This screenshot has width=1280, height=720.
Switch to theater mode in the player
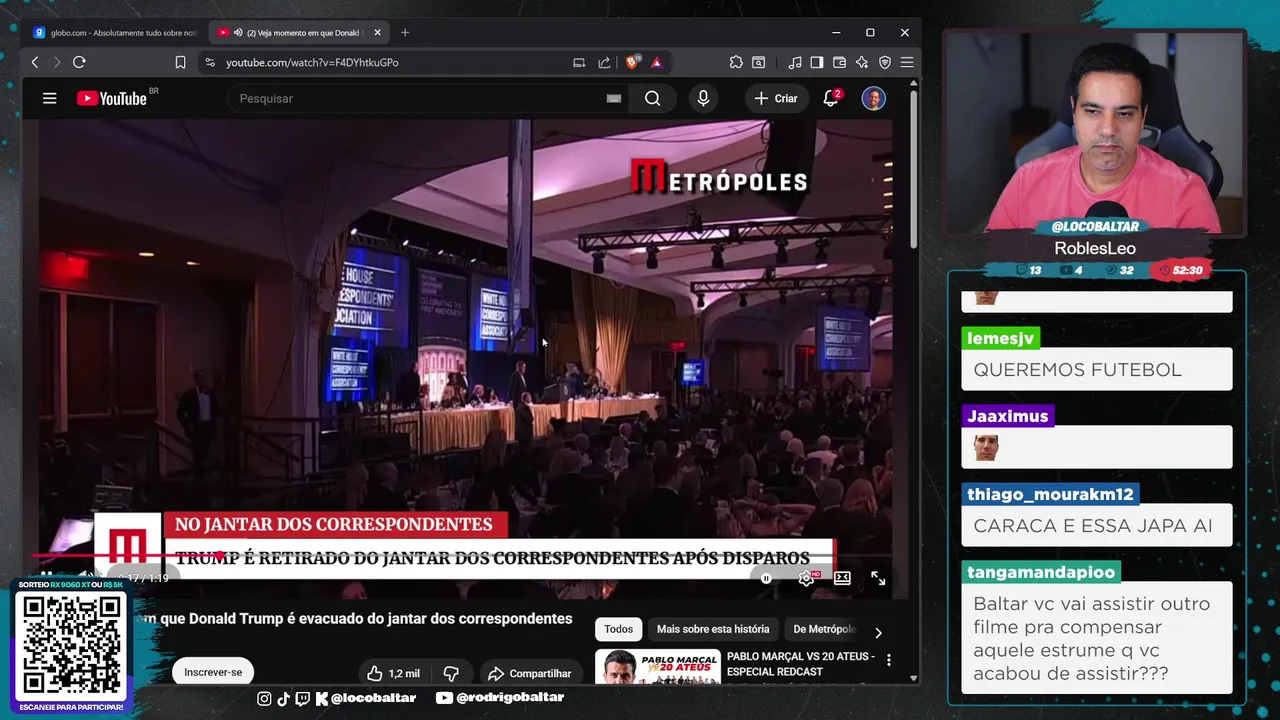pos(842,578)
